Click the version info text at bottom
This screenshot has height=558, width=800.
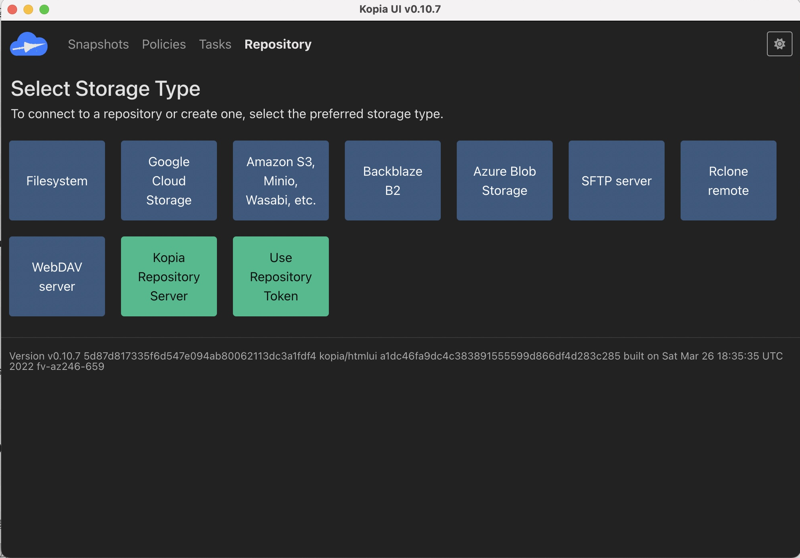point(396,361)
